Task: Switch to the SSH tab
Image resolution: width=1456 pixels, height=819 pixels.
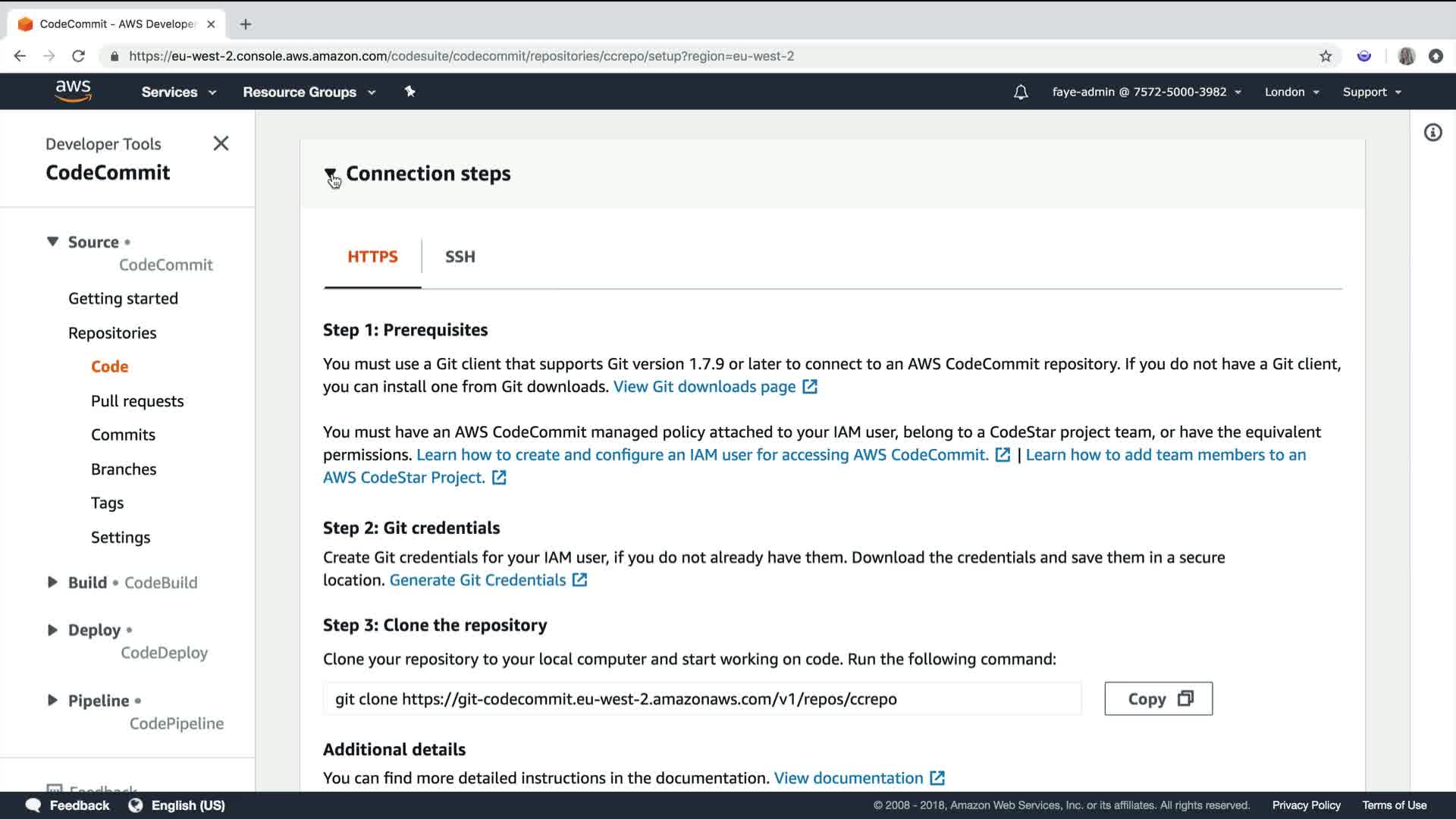Action: pos(460,257)
